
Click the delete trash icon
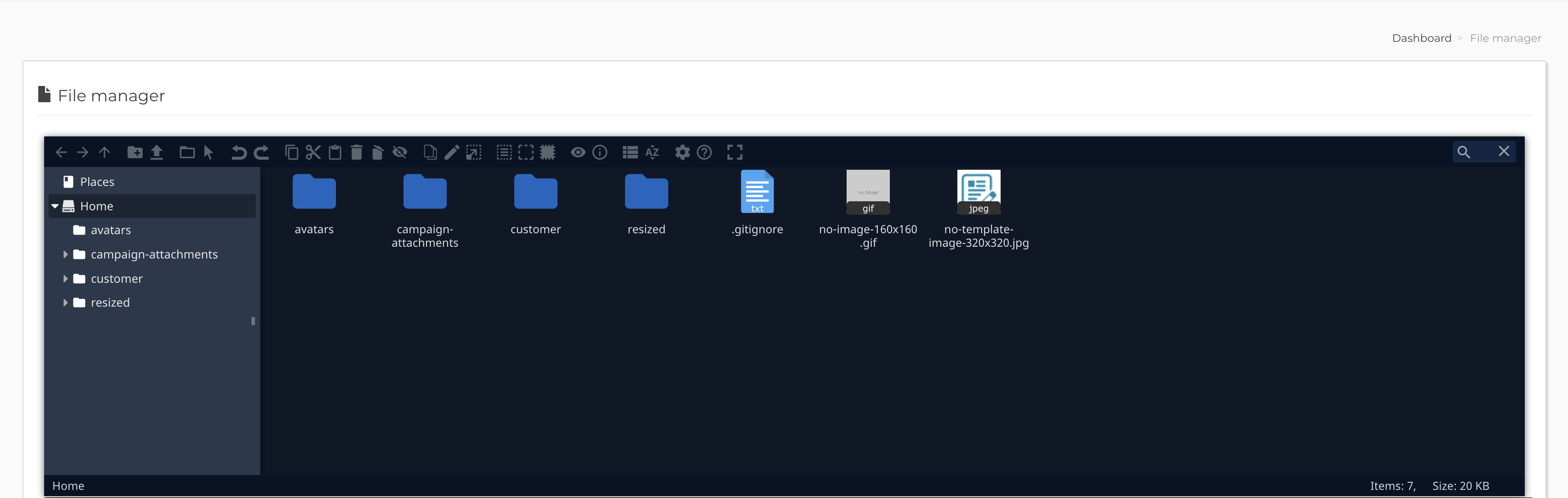357,152
